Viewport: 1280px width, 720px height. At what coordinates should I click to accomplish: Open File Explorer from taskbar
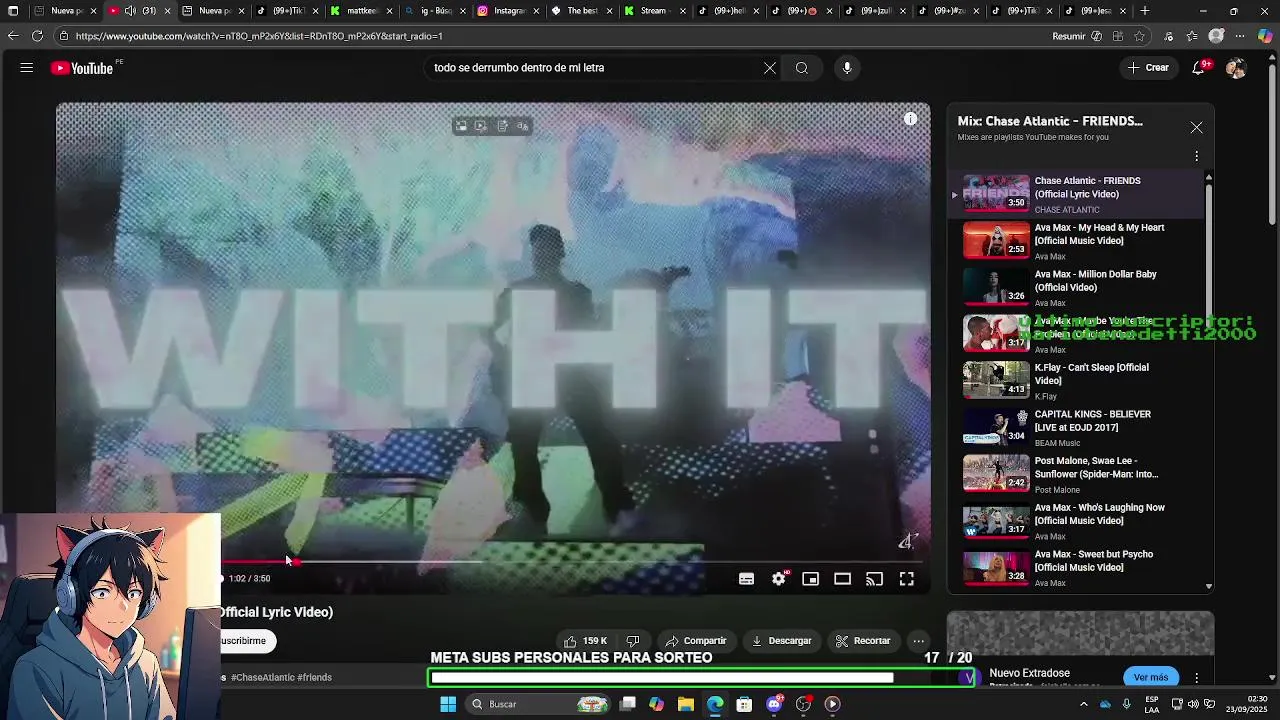686,704
